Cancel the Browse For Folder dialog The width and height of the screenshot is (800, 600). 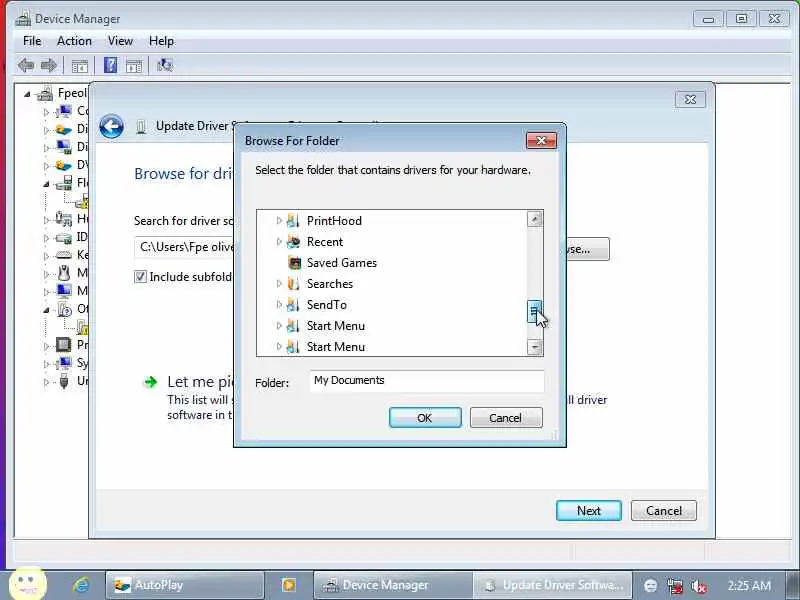point(506,418)
